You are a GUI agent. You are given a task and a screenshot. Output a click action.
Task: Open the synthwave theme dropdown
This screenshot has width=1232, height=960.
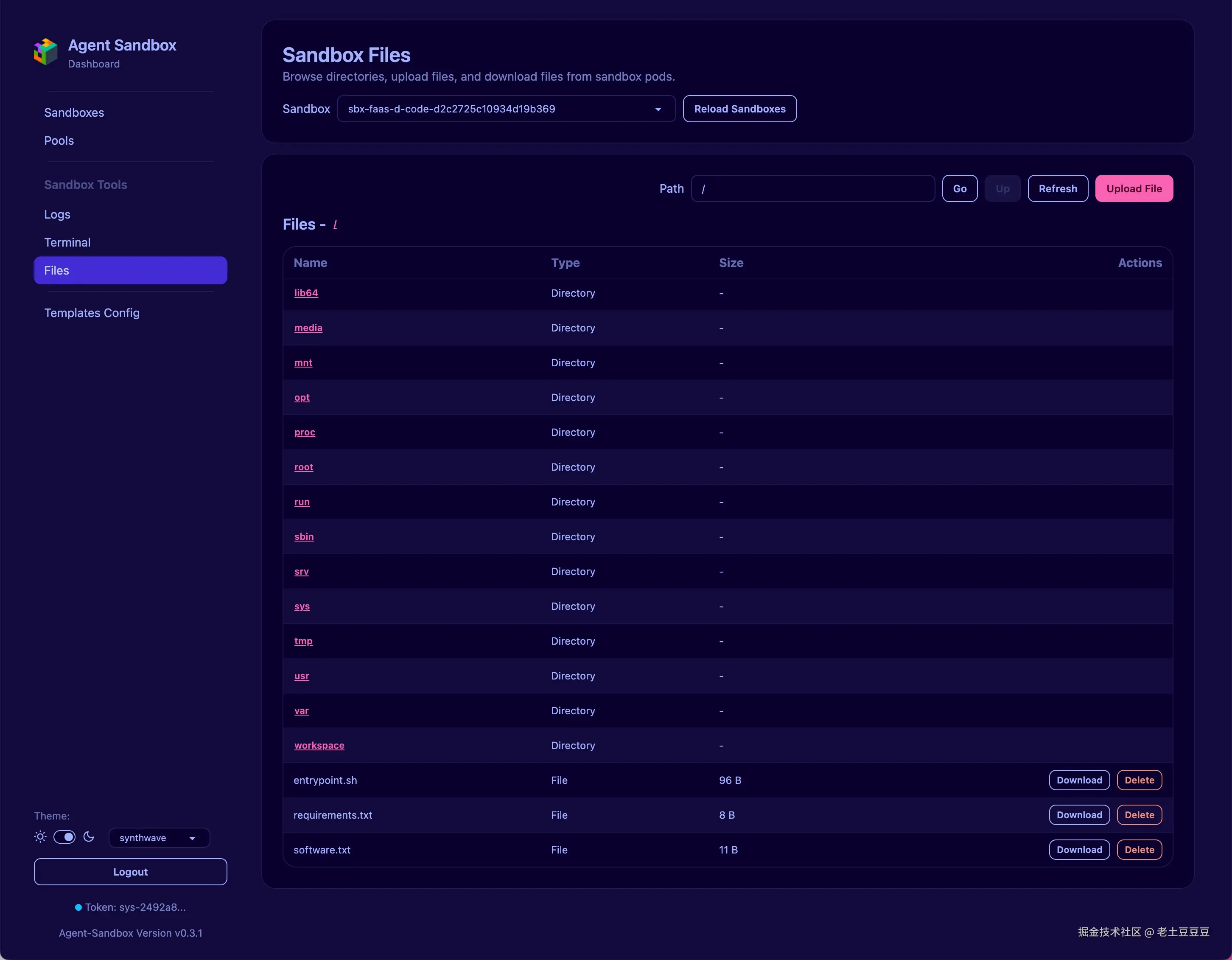(x=159, y=838)
